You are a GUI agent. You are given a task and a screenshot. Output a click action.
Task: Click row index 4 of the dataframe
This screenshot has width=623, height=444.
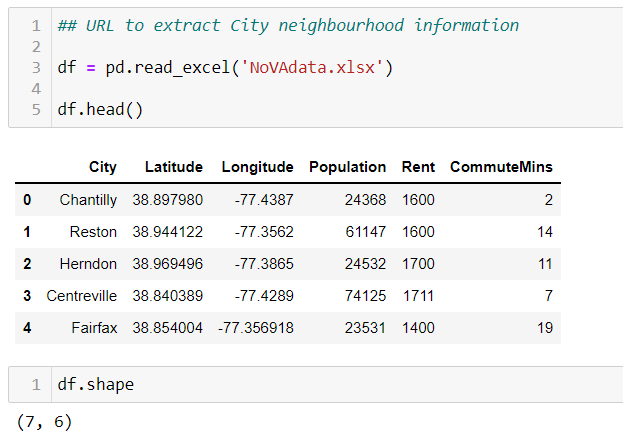pos(27,328)
